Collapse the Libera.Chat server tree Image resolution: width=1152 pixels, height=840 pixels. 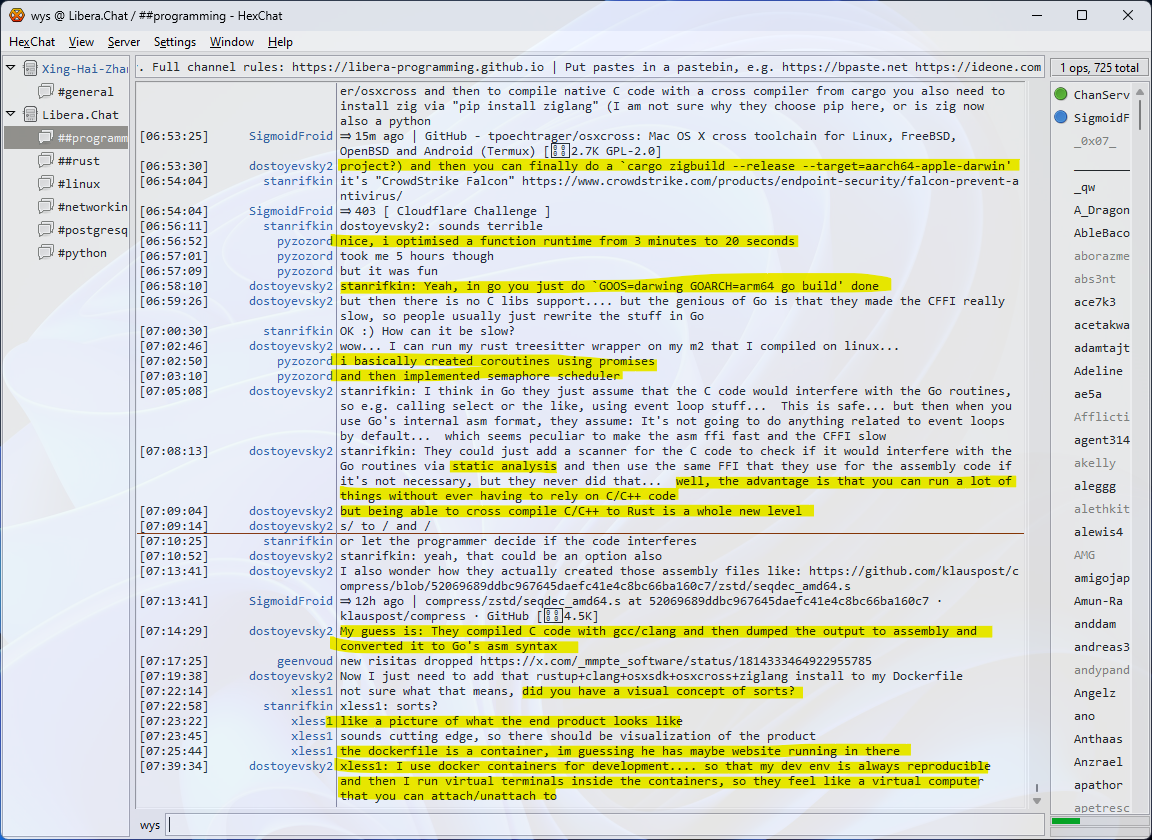tap(11, 114)
